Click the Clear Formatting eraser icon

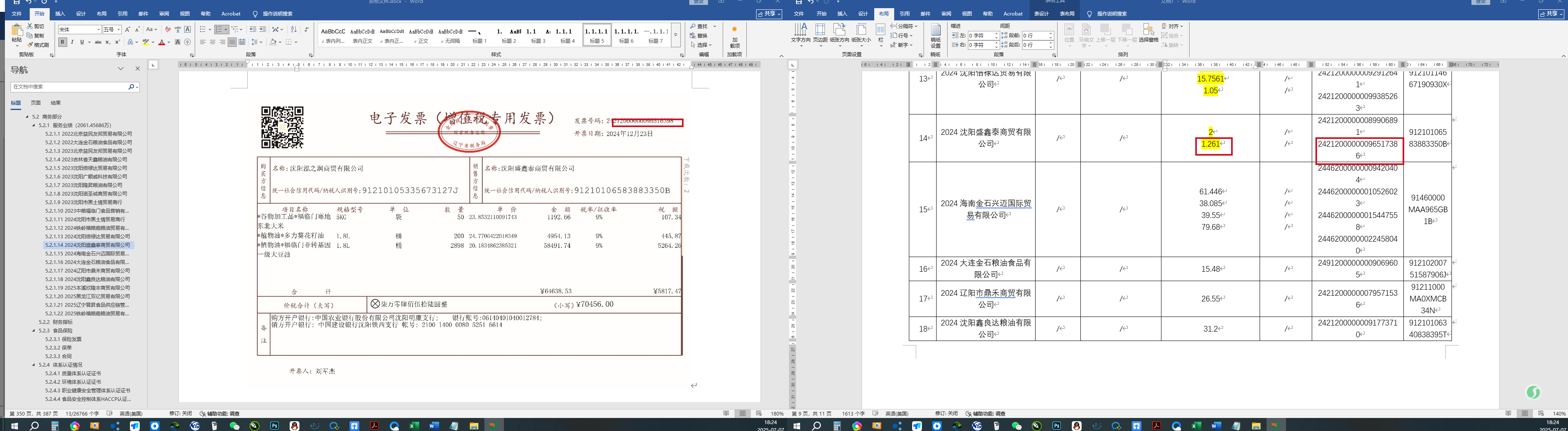tap(168, 29)
